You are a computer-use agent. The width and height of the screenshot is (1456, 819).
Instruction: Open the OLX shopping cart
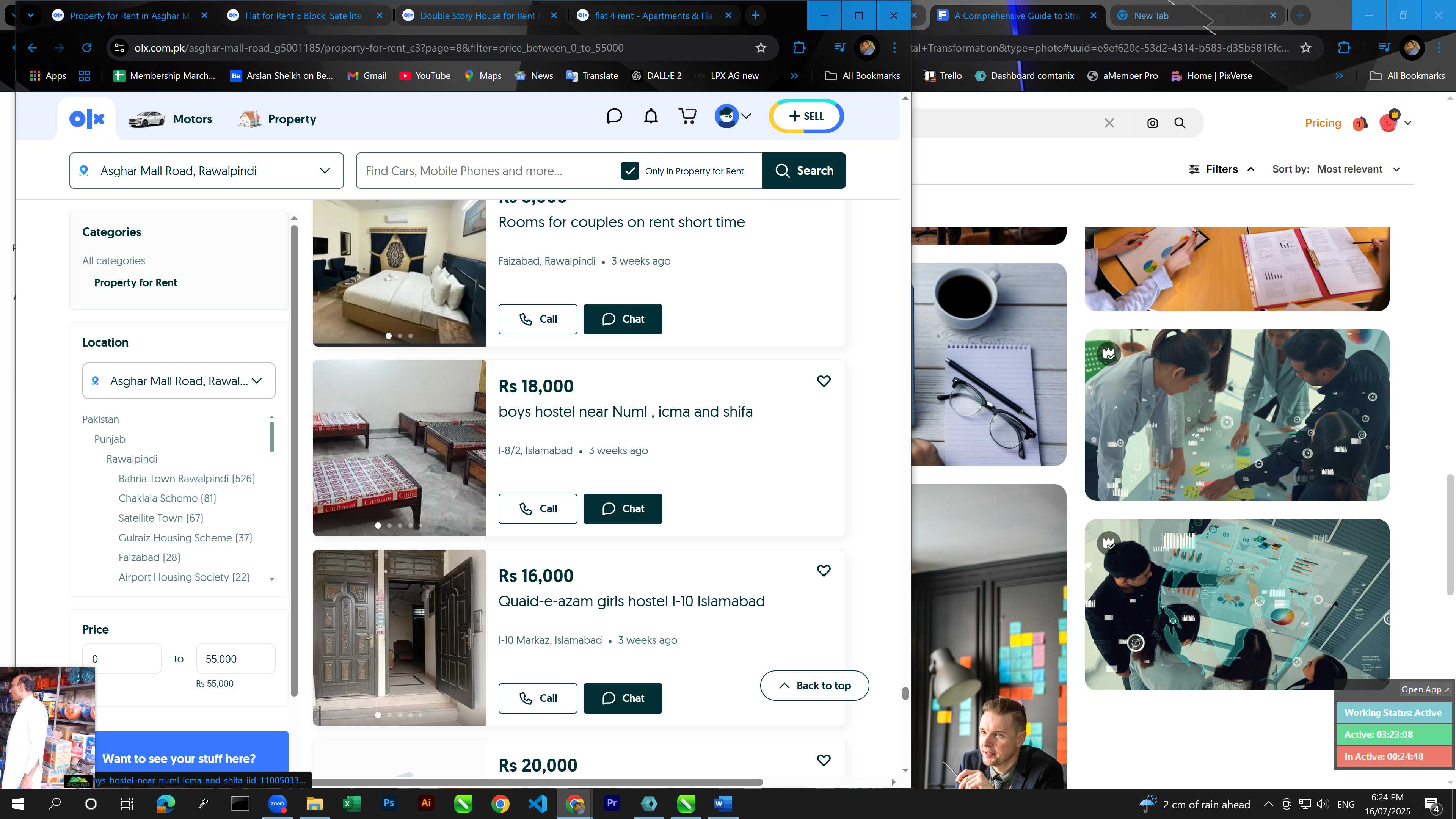point(687,116)
